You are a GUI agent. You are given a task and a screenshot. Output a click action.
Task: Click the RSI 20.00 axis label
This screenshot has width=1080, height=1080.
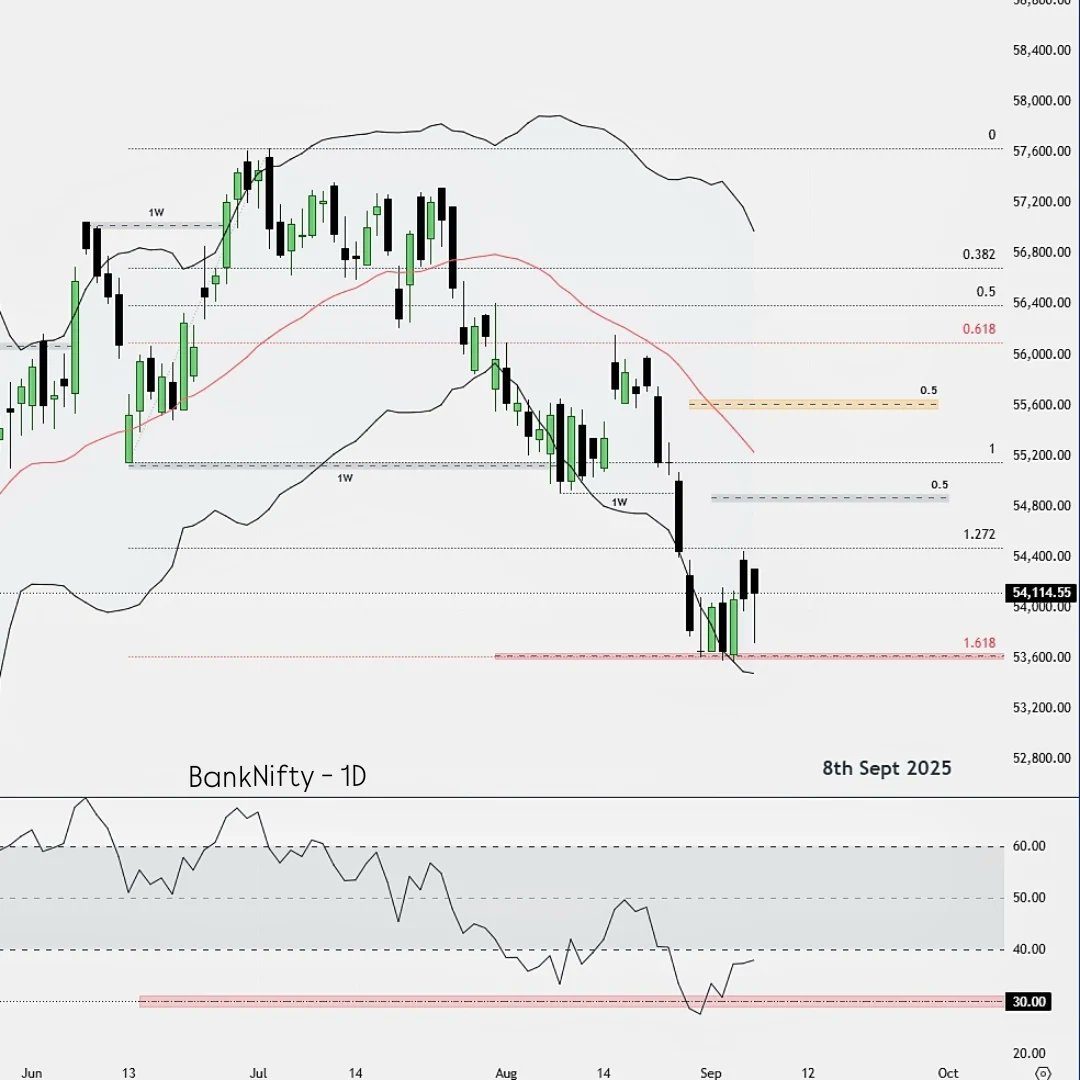click(x=1029, y=1053)
